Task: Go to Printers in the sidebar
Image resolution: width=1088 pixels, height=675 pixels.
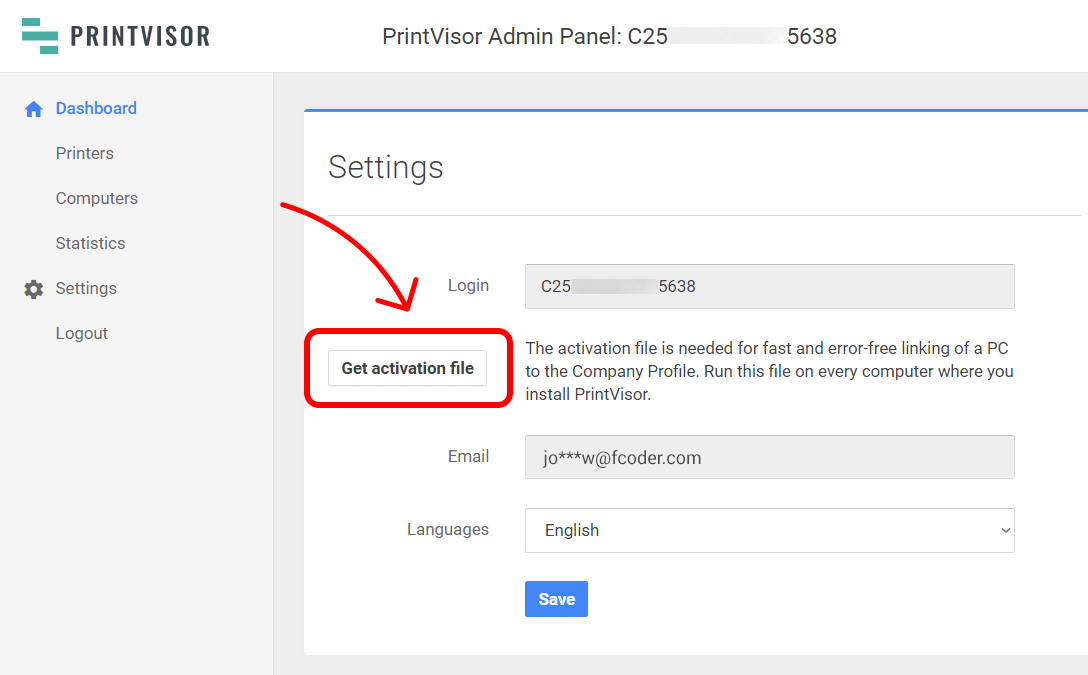Action: [x=85, y=153]
